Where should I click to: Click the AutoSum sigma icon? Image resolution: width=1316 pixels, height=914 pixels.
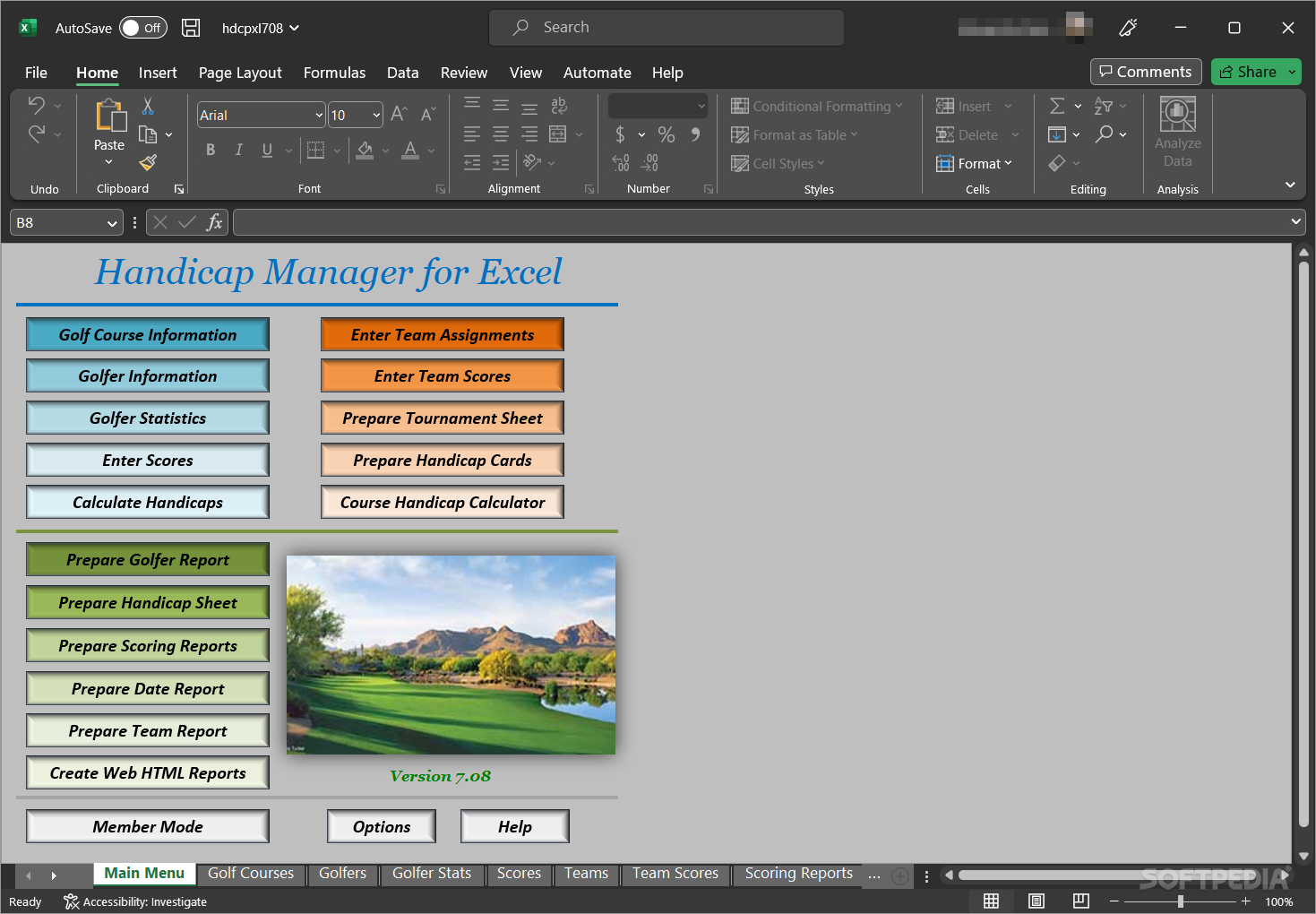tap(1057, 106)
